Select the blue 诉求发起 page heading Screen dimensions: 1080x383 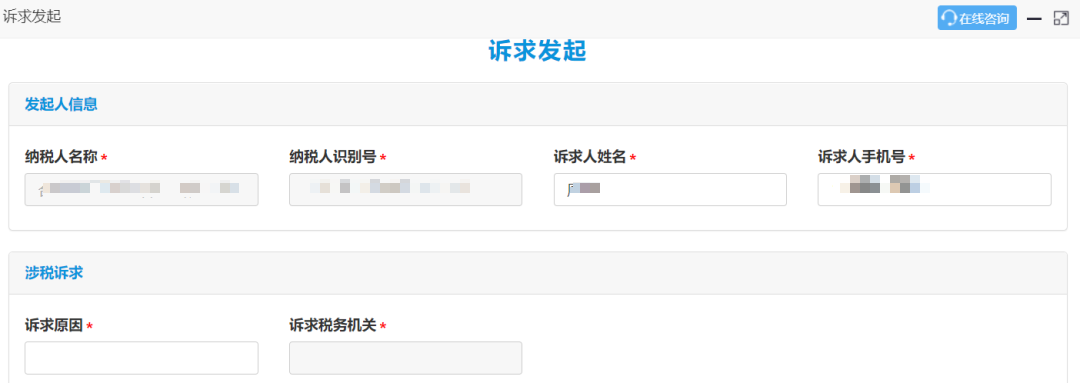click(537, 52)
